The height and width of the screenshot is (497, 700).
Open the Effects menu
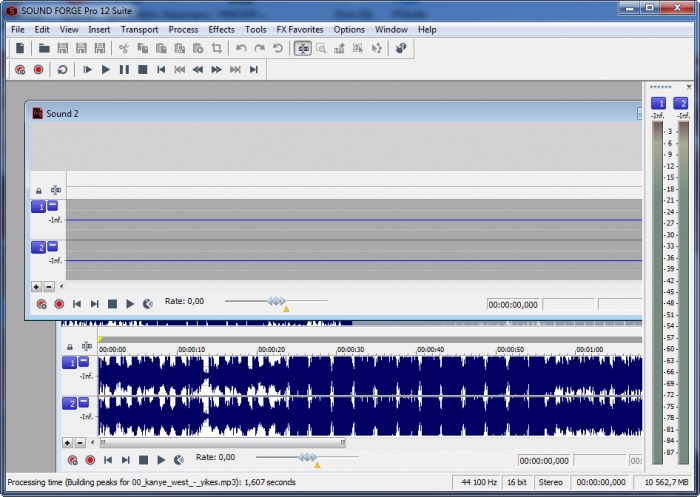coord(221,29)
